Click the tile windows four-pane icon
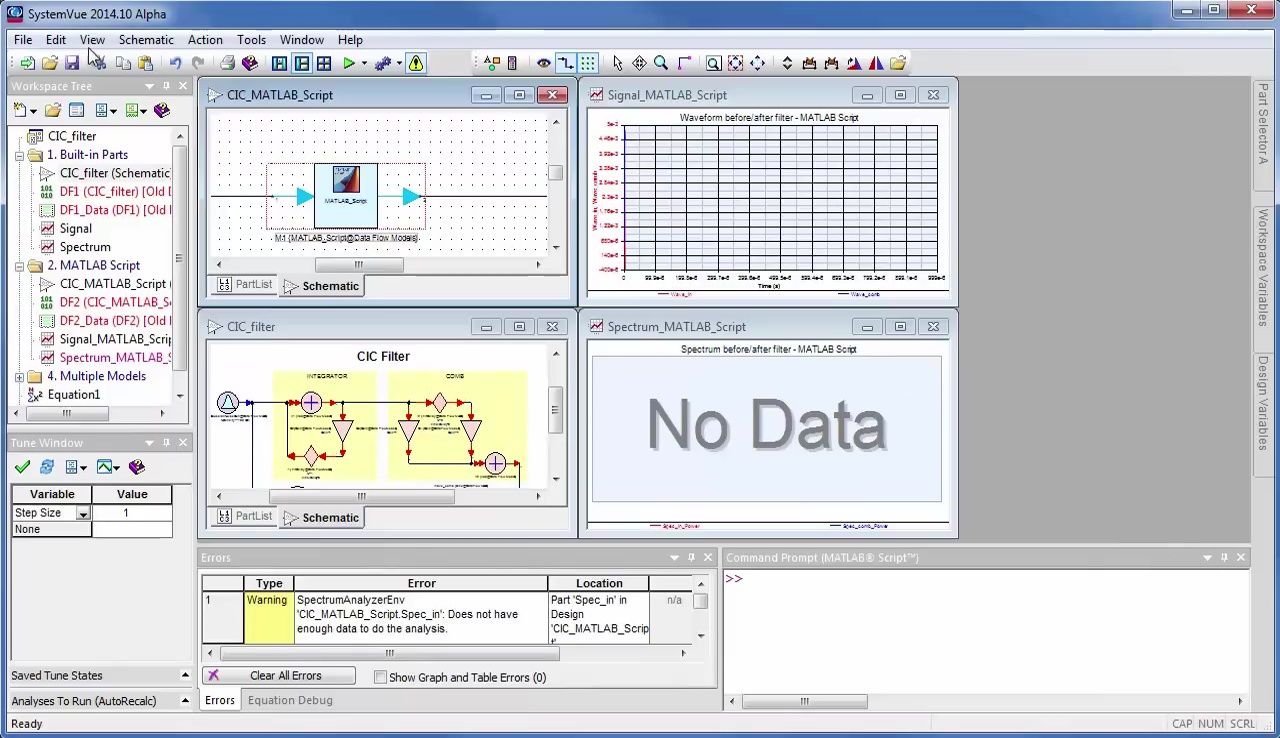 324,63
